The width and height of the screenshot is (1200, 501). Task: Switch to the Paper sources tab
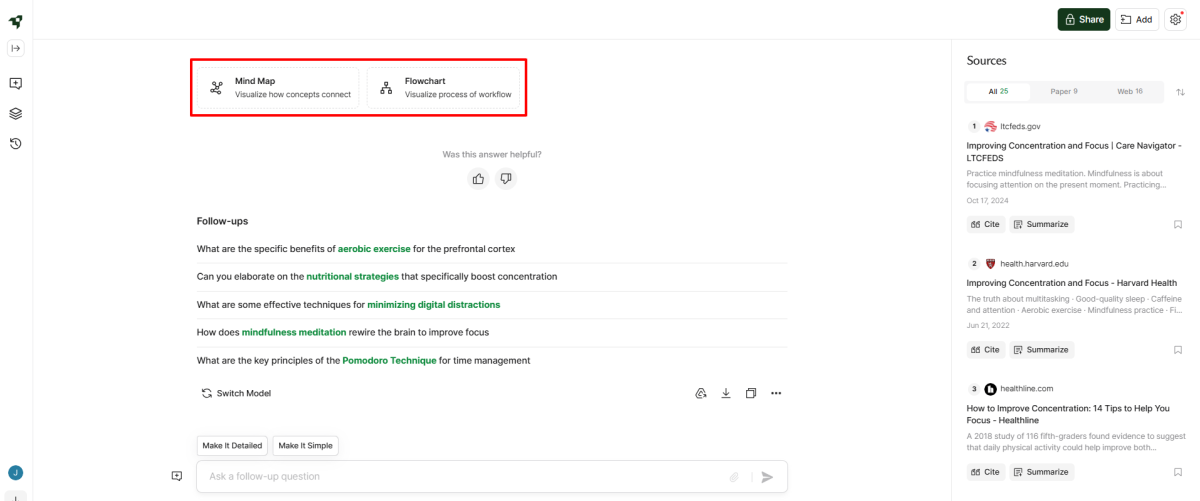pyautogui.click(x=1063, y=92)
